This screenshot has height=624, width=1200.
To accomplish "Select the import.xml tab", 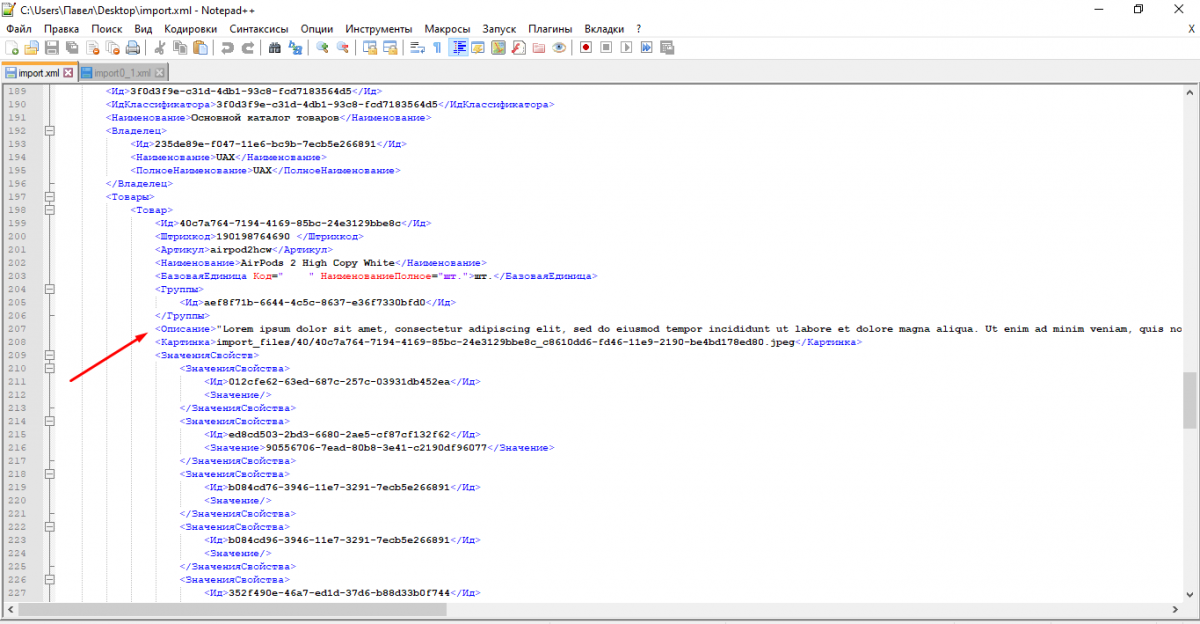I will click(38, 73).
